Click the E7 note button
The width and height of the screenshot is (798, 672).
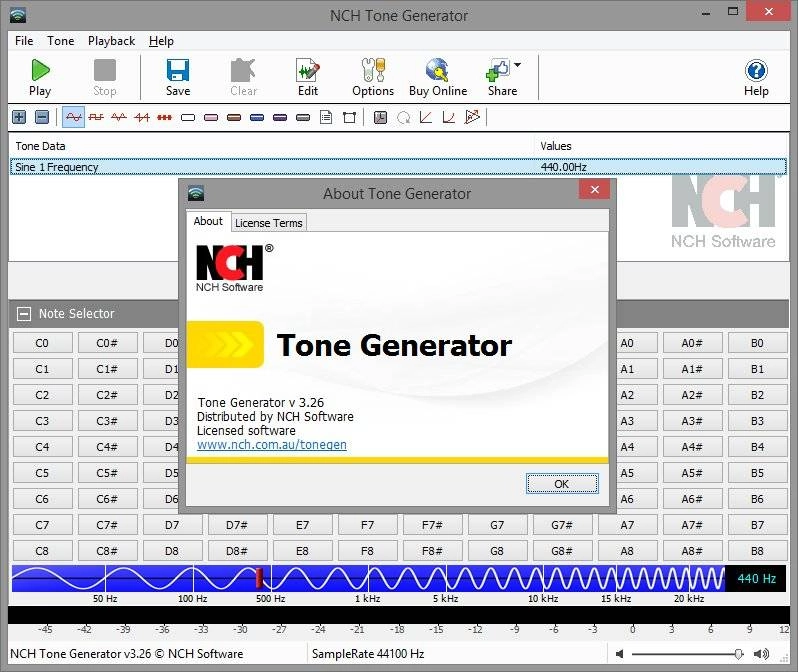tap(302, 525)
